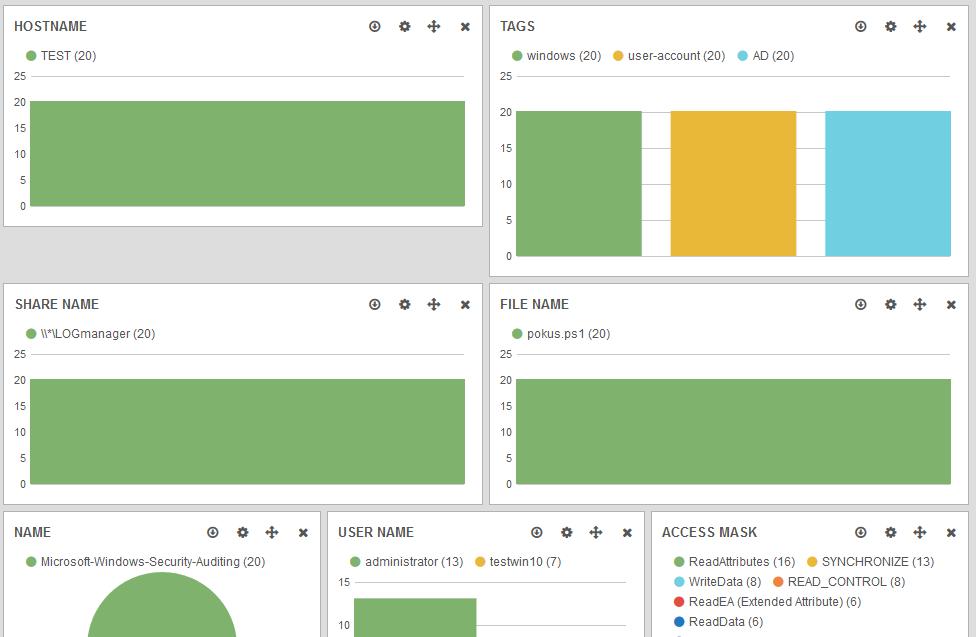Click the inspect icon on the TAGS panel

pos(861,26)
